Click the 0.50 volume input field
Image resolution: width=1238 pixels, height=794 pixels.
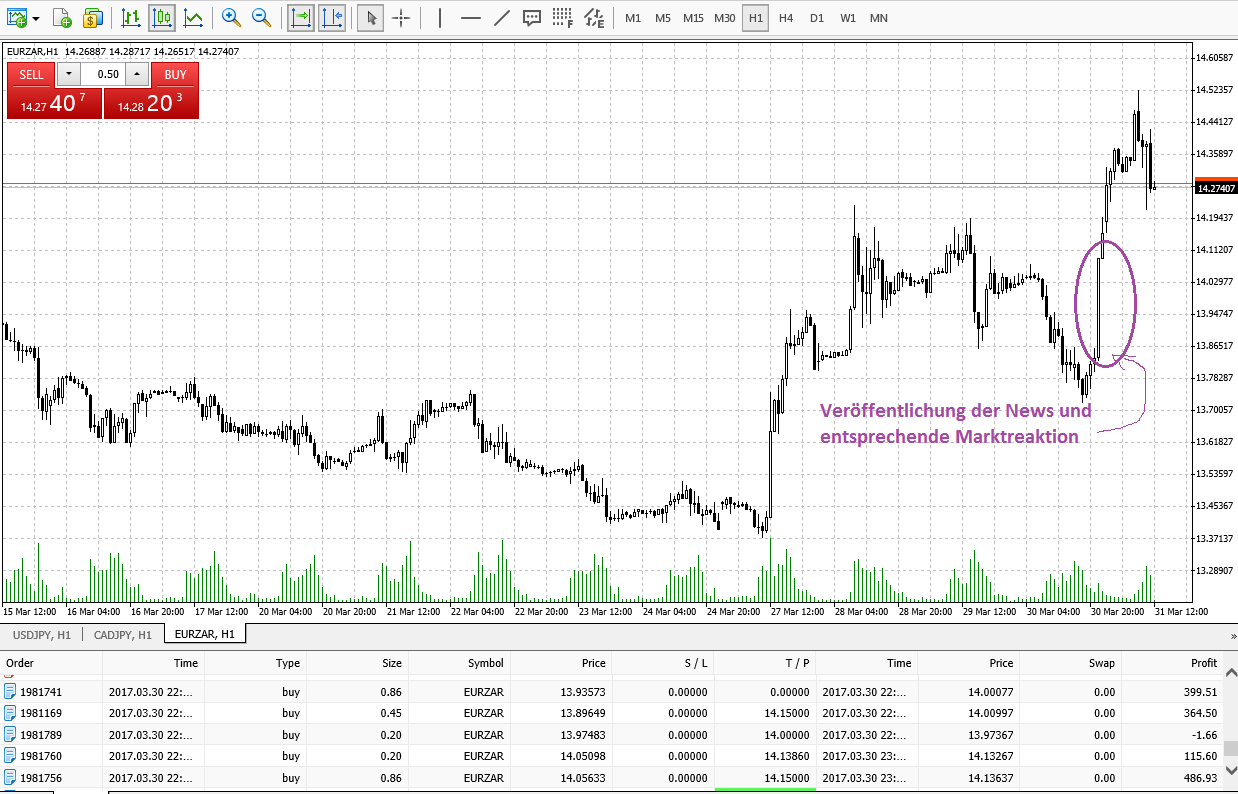pos(103,74)
